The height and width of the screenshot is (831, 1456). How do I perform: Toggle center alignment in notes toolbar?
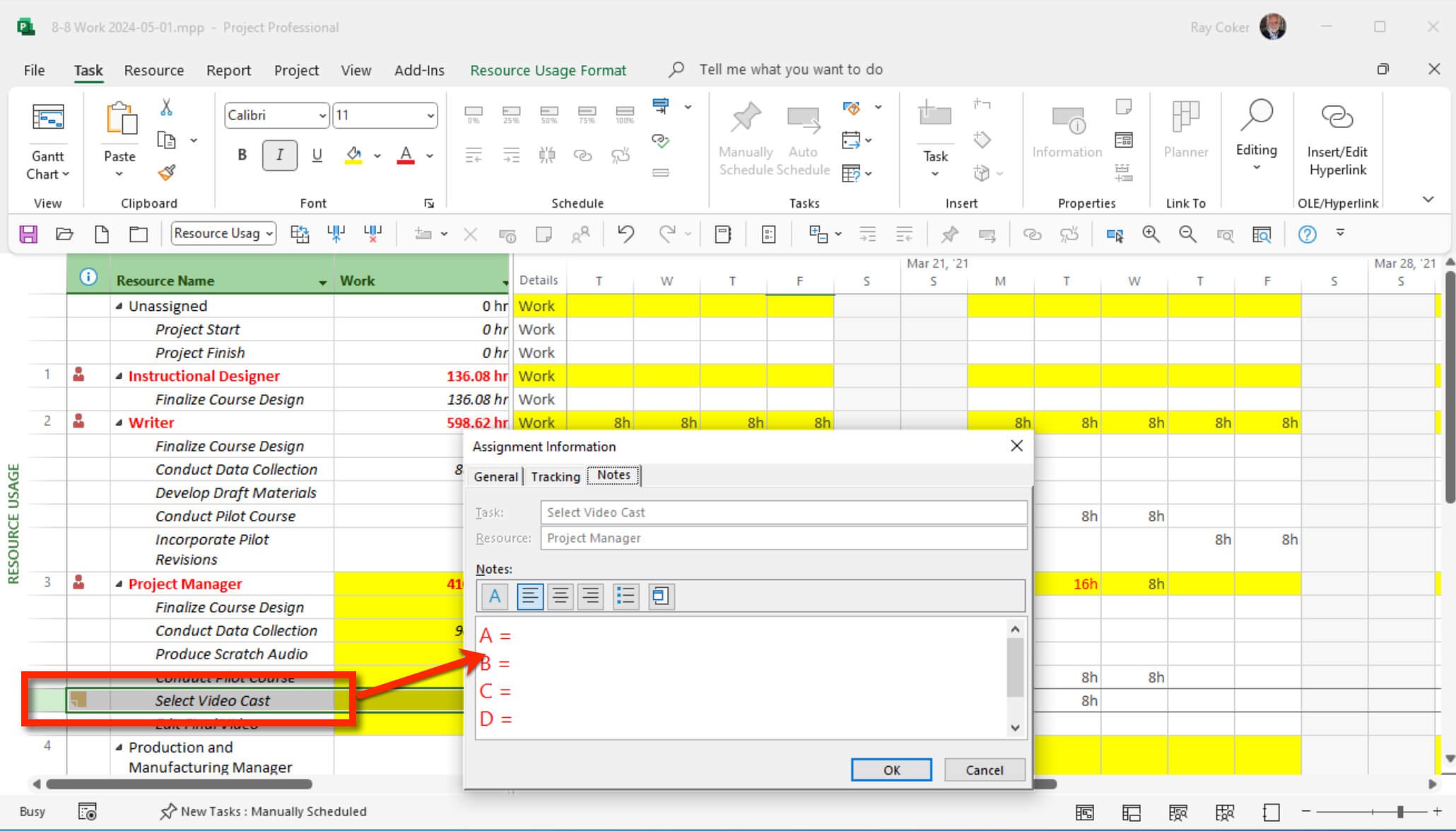(x=560, y=596)
